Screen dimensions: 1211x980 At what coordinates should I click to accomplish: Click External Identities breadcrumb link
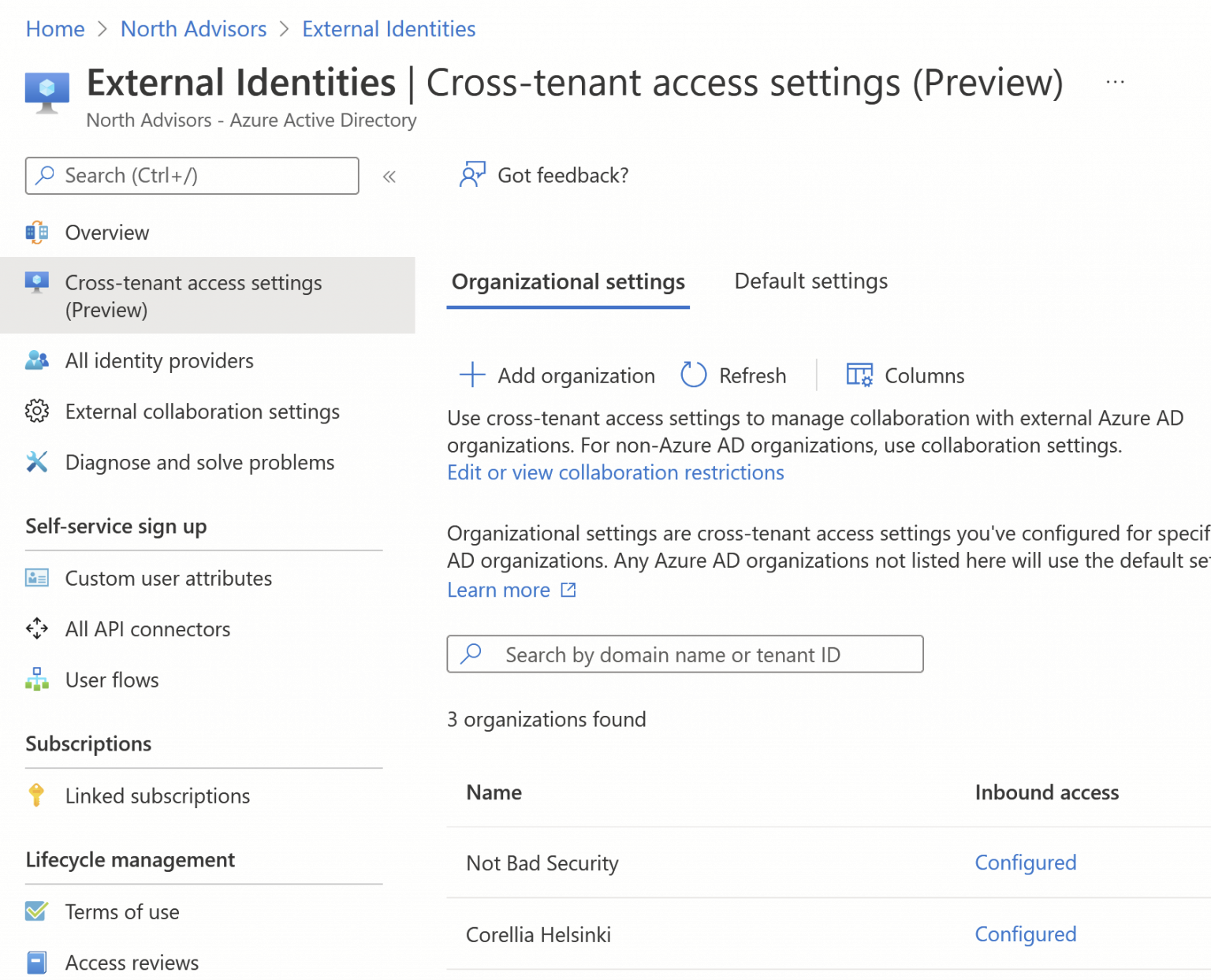click(x=389, y=29)
